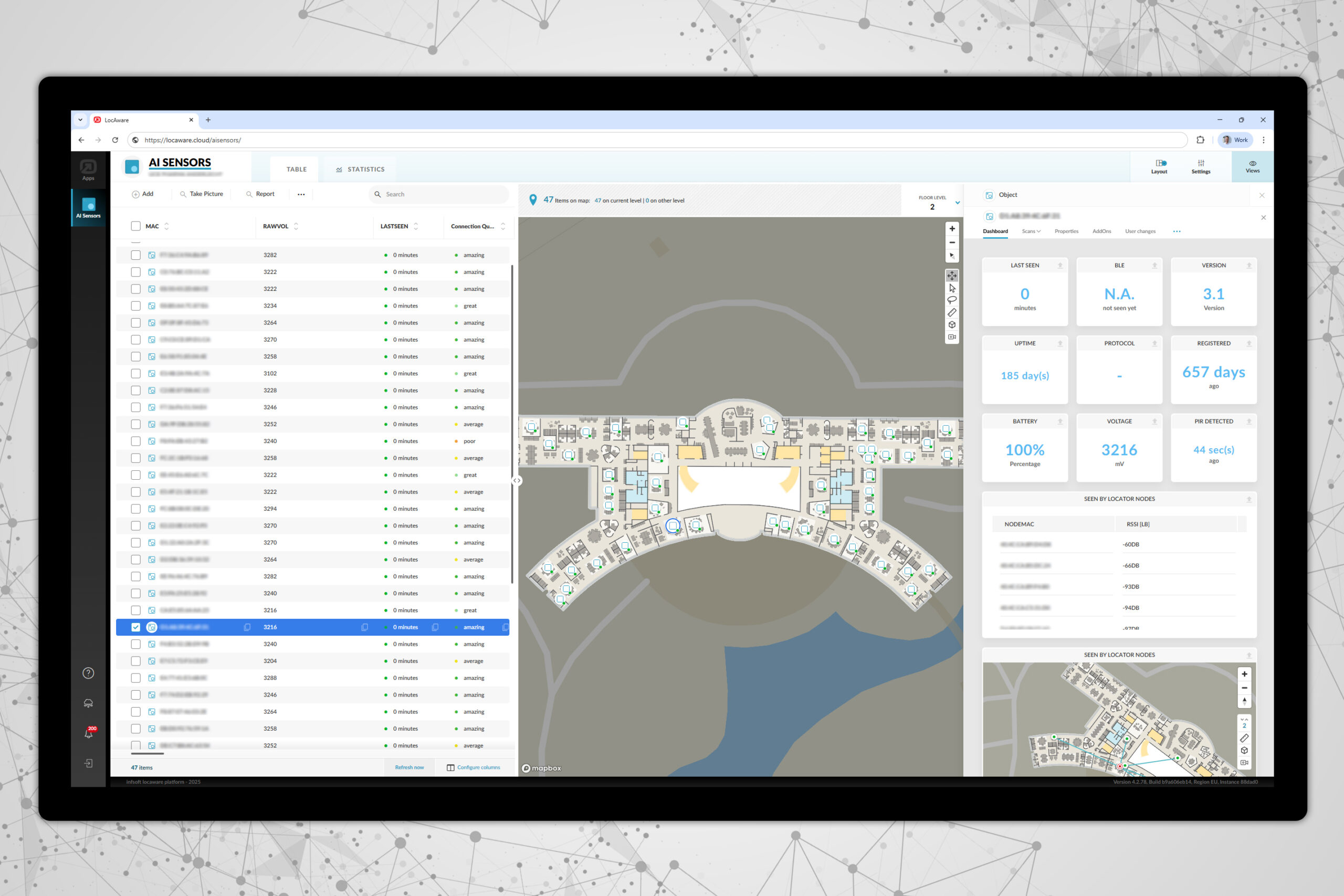Open the Properties tab in Object panel
The height and width of the screenshot is (896, 1344).
(1066, 231)
